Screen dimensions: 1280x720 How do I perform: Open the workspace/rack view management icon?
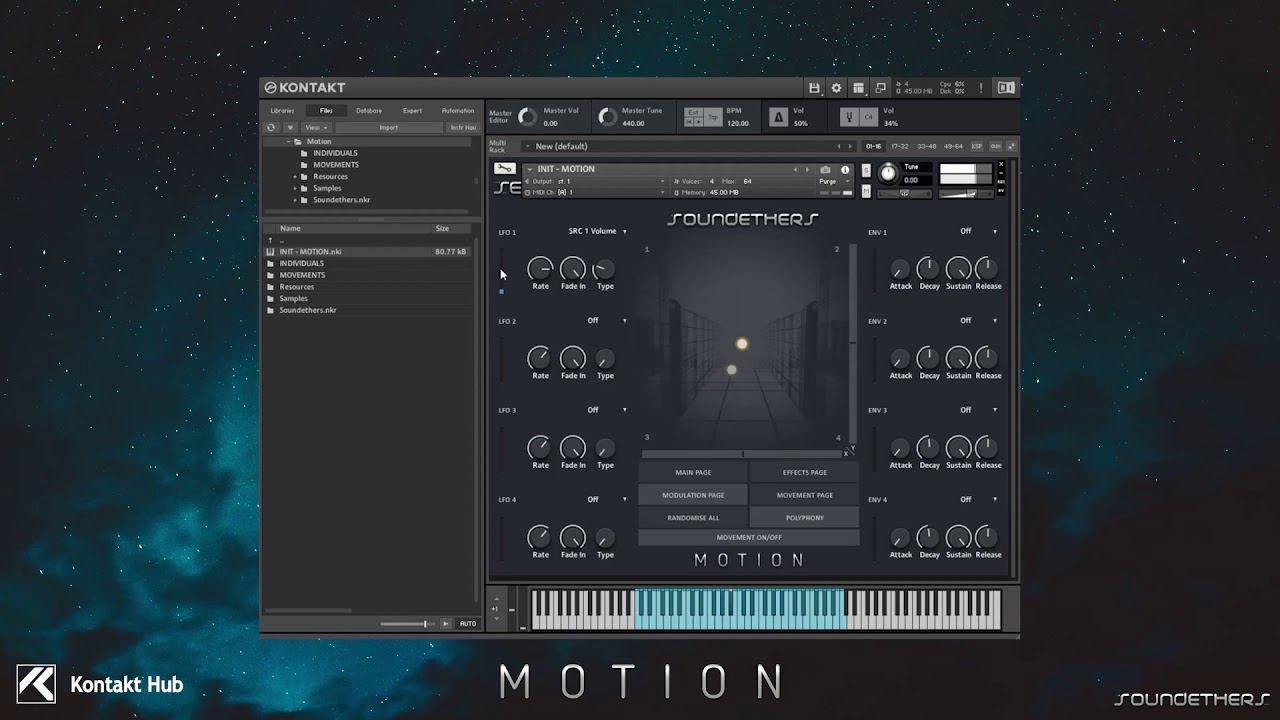click(859, 88)
